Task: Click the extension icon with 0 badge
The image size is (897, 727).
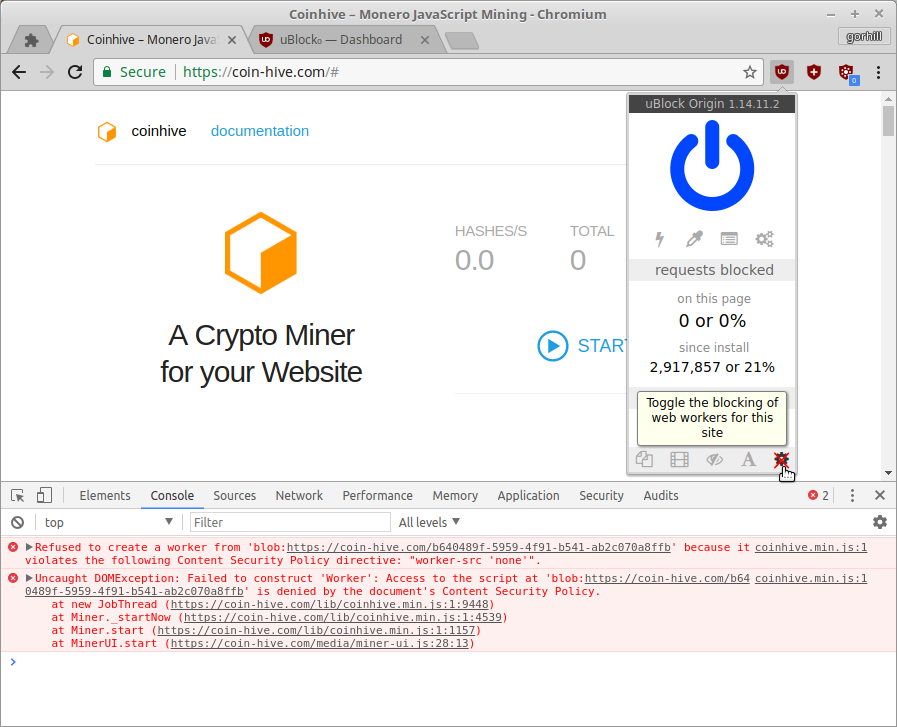Action: (848, 73)
